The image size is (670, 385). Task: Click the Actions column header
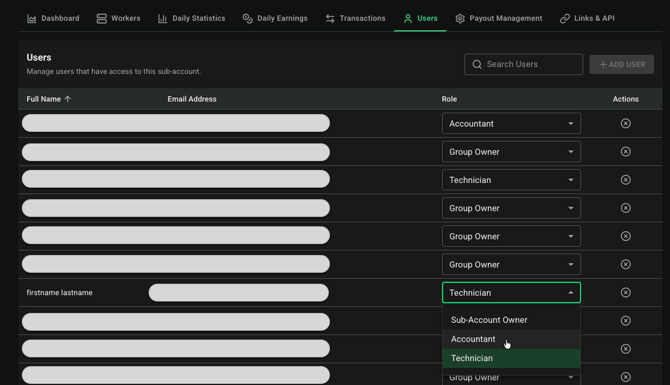pos(626,99)
